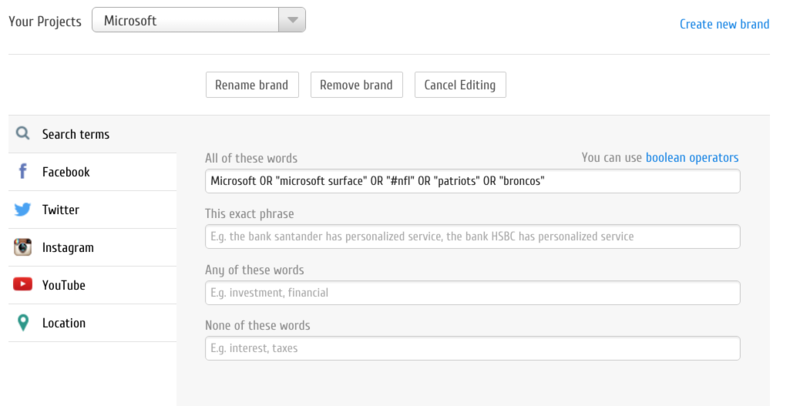Click the red YouTube play icon
The height and width of the screenshot is (406, 800).
coord(22,285)
